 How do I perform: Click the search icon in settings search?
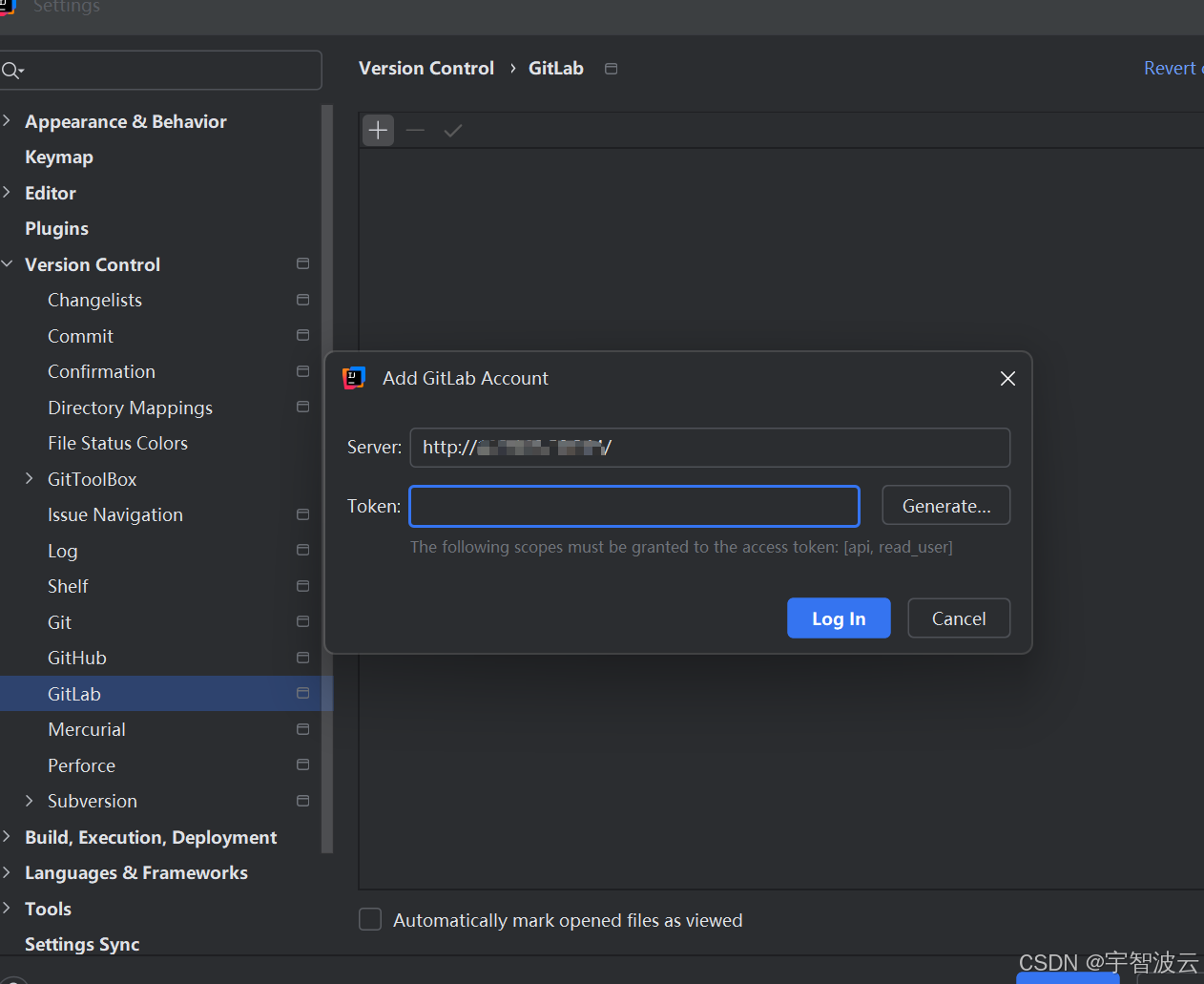12,70
